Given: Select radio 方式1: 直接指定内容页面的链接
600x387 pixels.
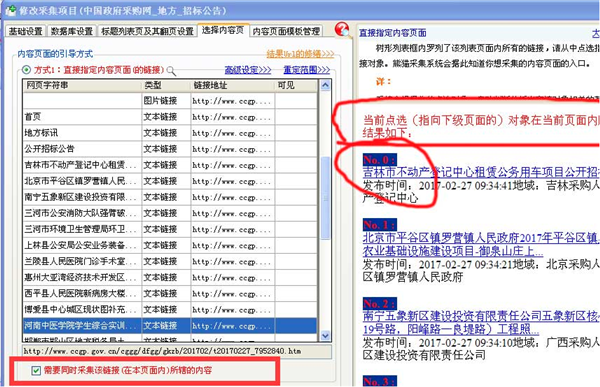Looking at the screenshot, I should pyautogui.click(x=26, y=70).
